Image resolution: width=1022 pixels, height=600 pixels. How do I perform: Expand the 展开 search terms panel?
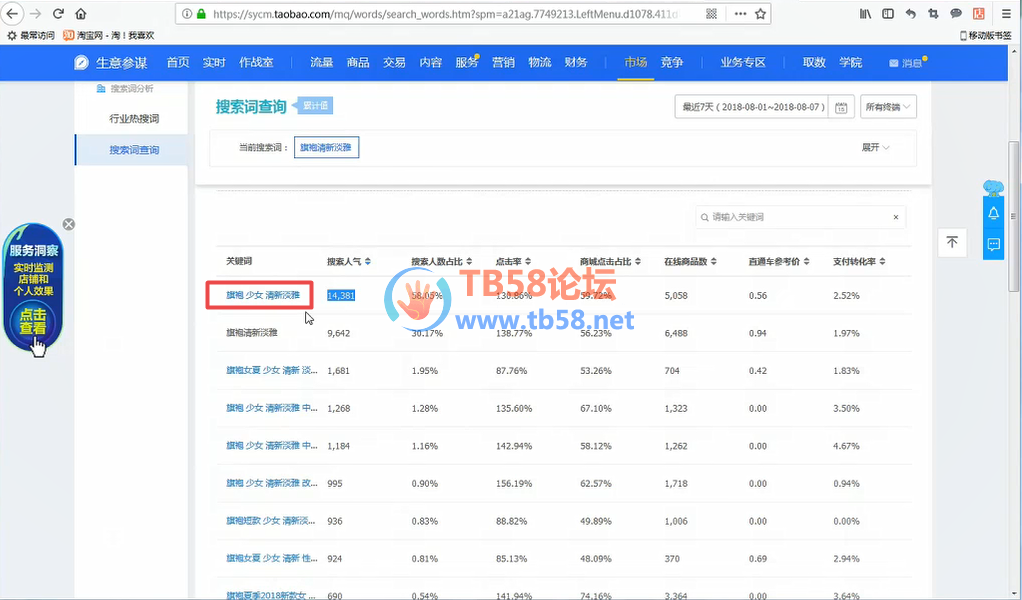(x=875, y=147)
